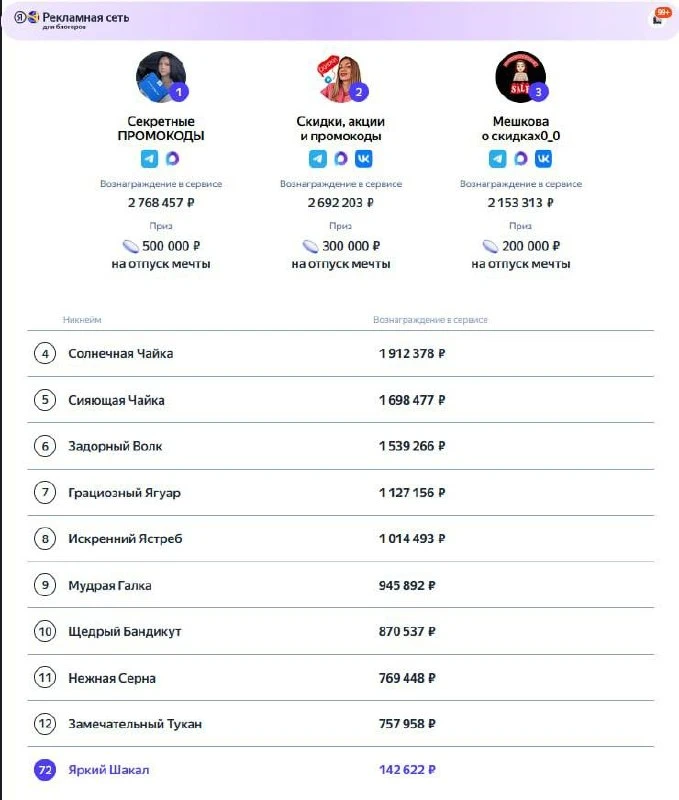Click VK icon under Мешкова о скидках
The width and height of the screenshot is (679, 800).
(543, 159)
